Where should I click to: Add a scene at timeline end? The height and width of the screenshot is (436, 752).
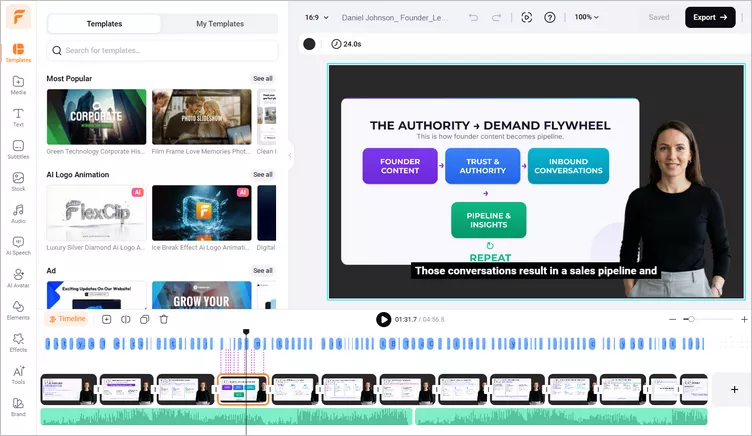[x=734, y=389]
